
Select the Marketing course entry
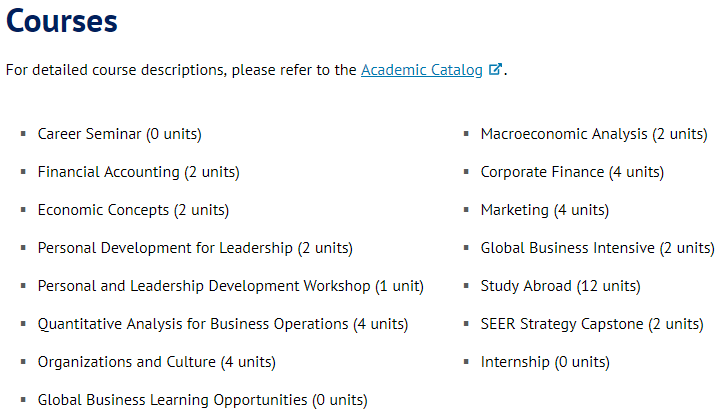[545, 210]
